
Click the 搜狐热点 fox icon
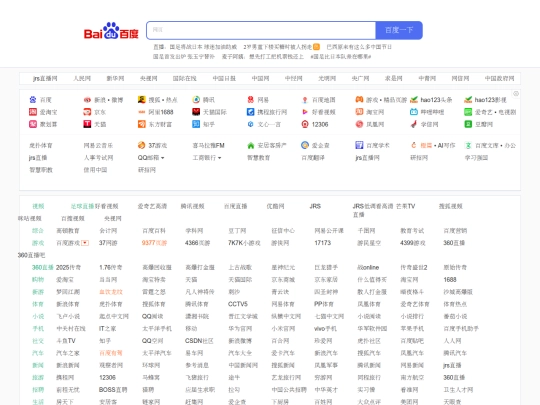click(x=142, y=100)
